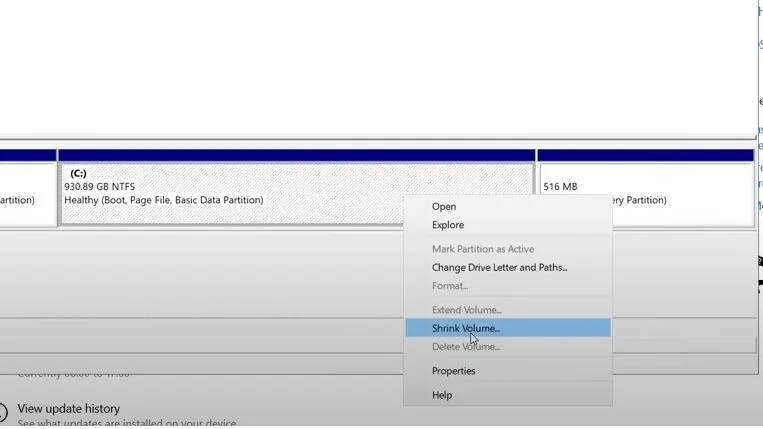Image resolution: width=763 pixels, height=429 pixels.
Task: Click Extend Volume menu entry
Action: pyautogui.click(x=508, y=310)
